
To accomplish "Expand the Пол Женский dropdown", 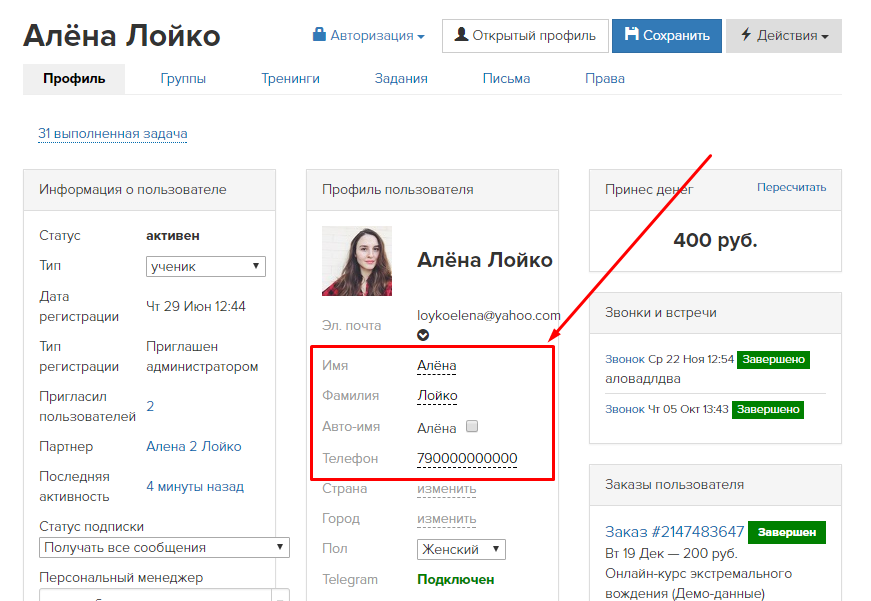I will tap(461, 549).
